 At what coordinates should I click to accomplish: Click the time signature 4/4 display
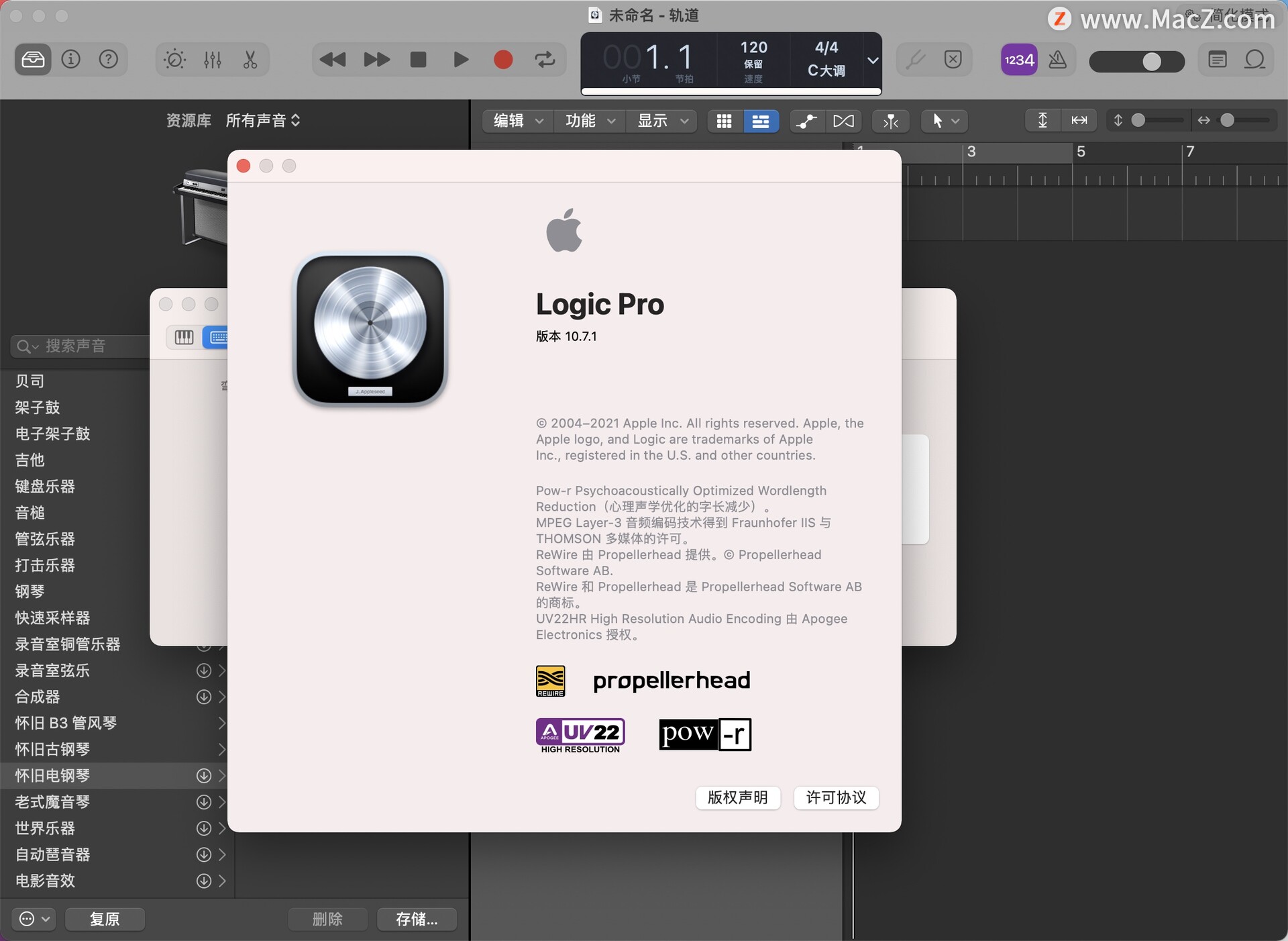pos(826,48)
